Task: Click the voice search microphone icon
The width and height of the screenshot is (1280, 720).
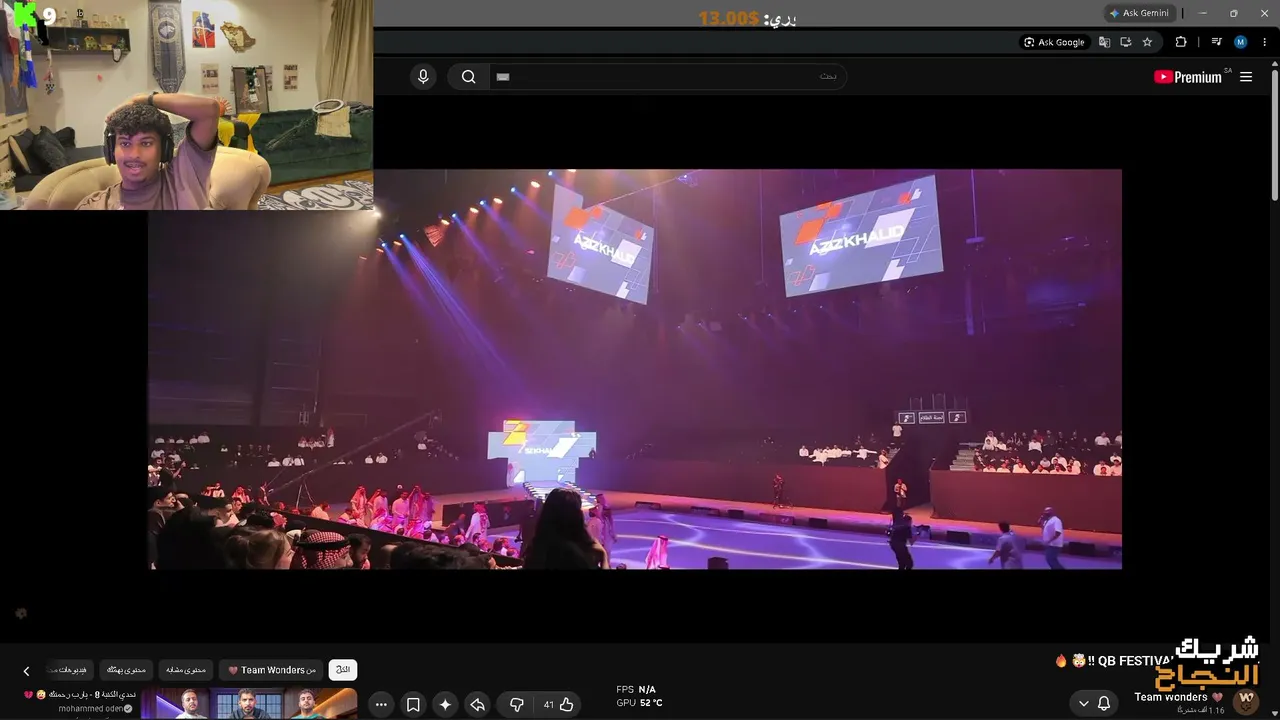Action: click(x=423, y=77)
